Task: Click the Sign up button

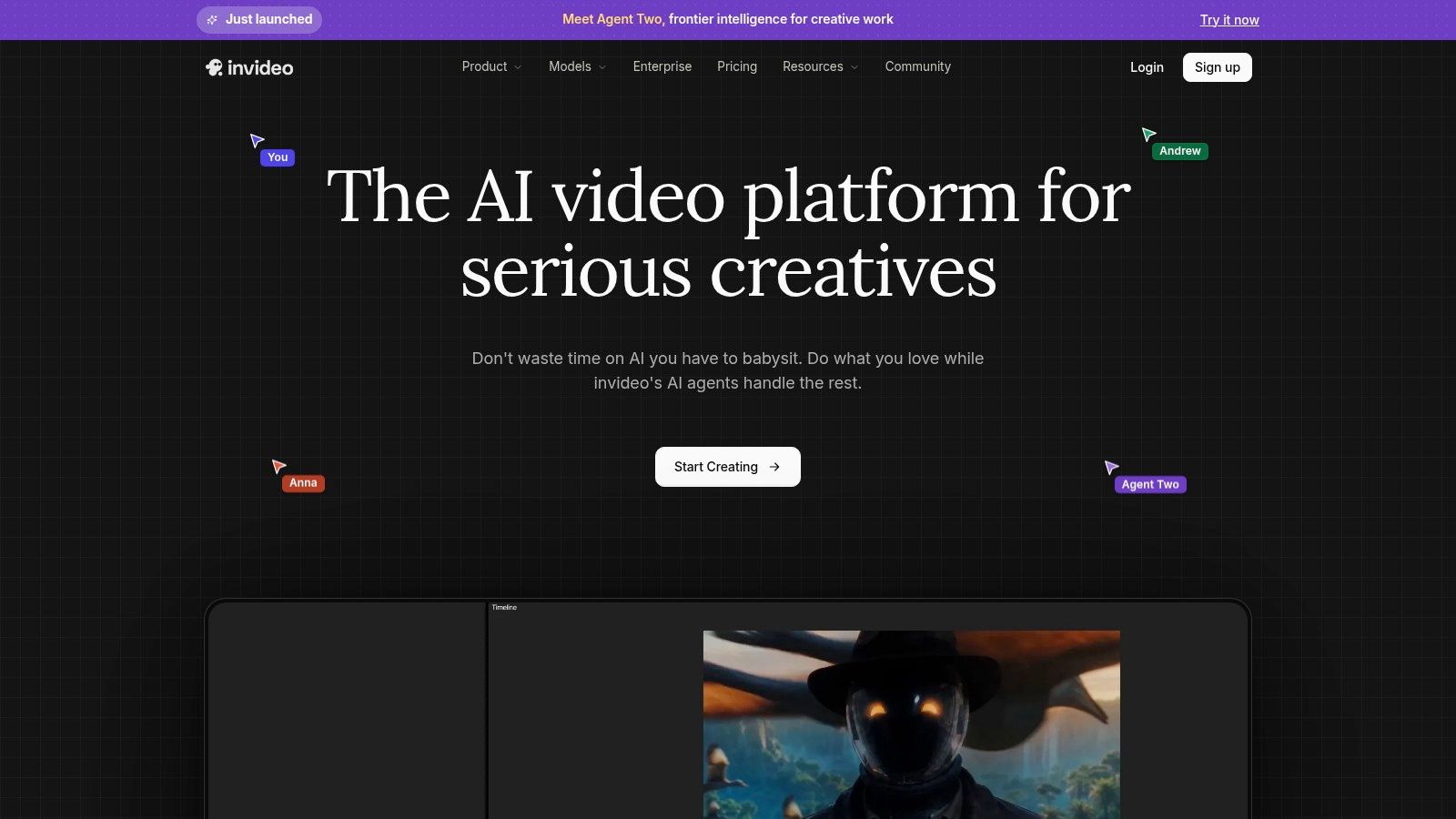Action: click(1218, 67)
